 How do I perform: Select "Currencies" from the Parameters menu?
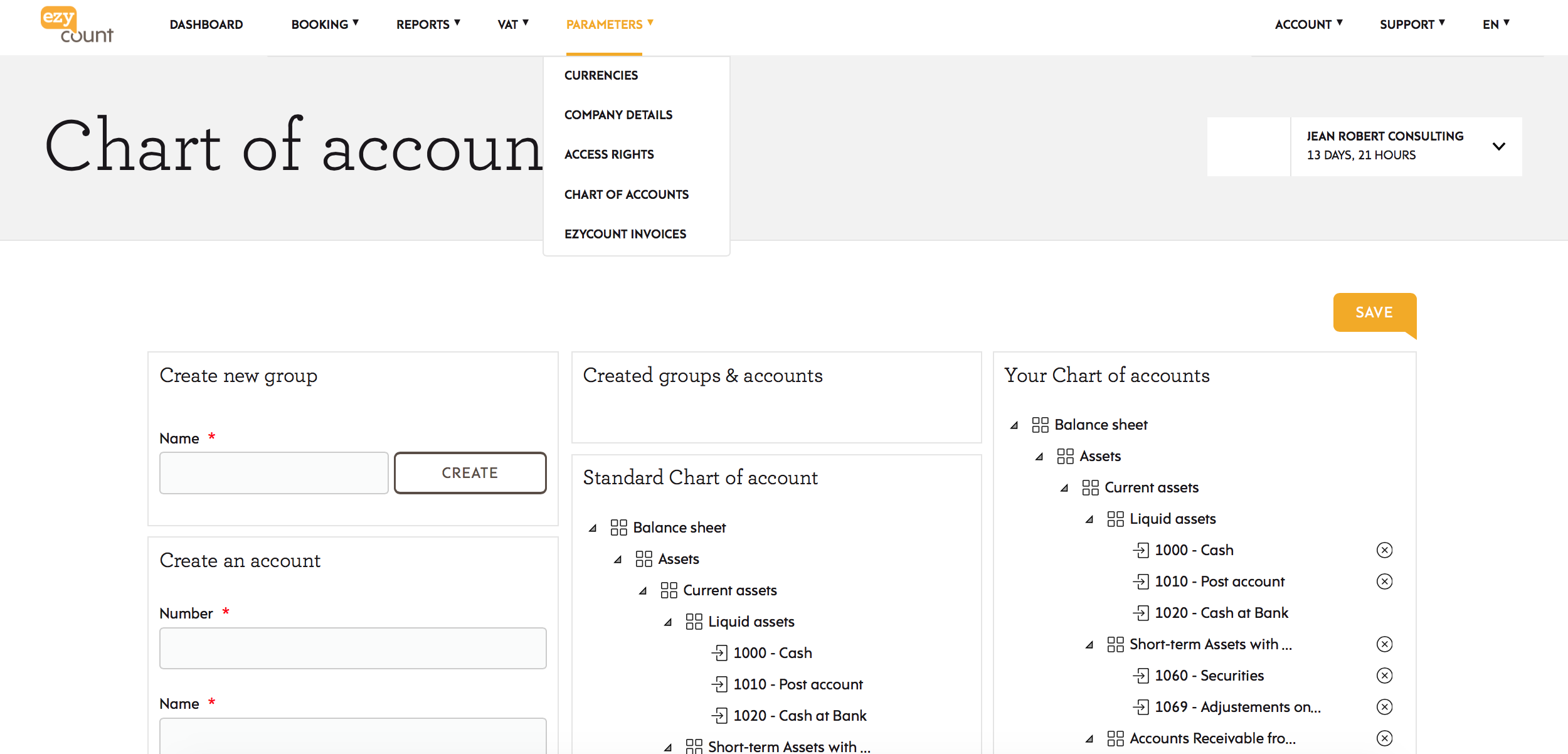click(x=601, y=75)
